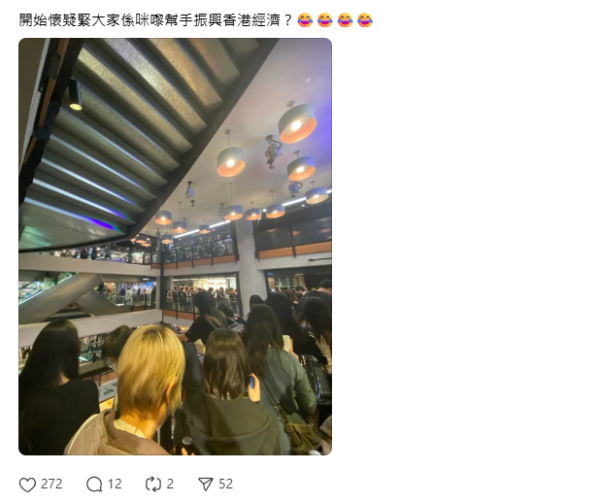600x503 pixels.
Task: Click the 272 likes count
Action: click(x=52, y=484)
